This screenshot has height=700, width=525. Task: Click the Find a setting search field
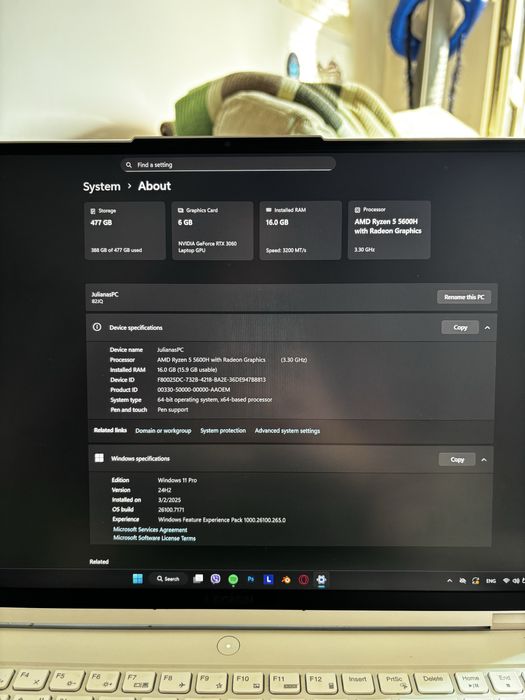pos(228,164)
